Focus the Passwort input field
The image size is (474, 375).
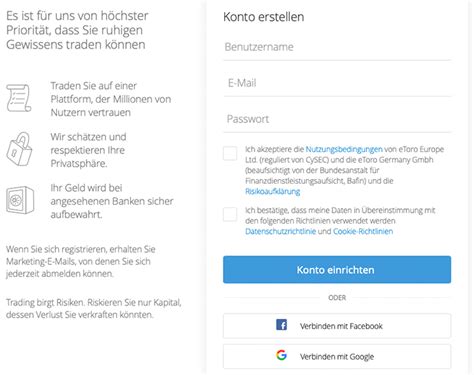pos(337,119)
